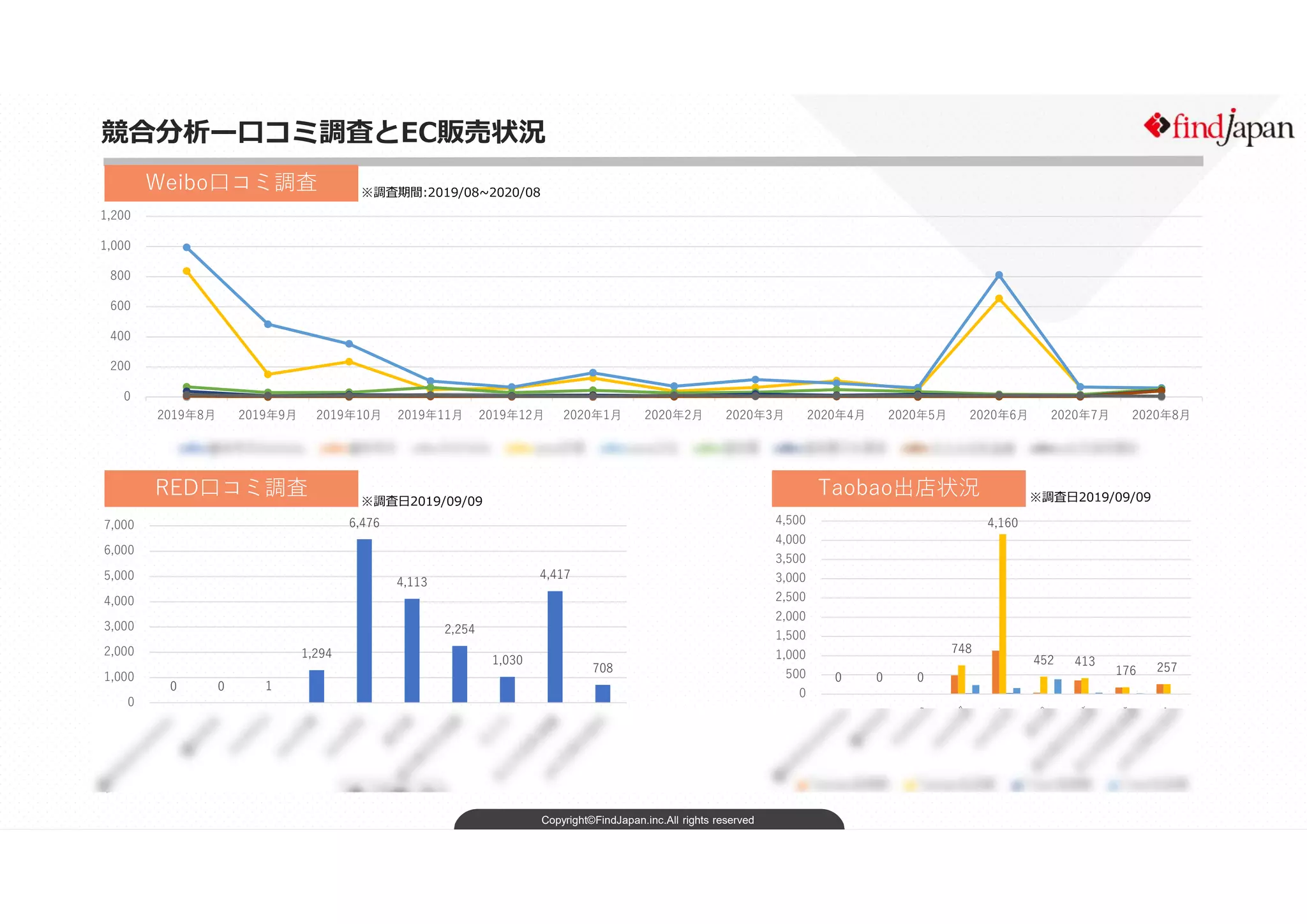This screenshot has width=1307, height=924.
Task: Select the RED note ※調査日2019/09/09
Action: click(x=422, y=501)
